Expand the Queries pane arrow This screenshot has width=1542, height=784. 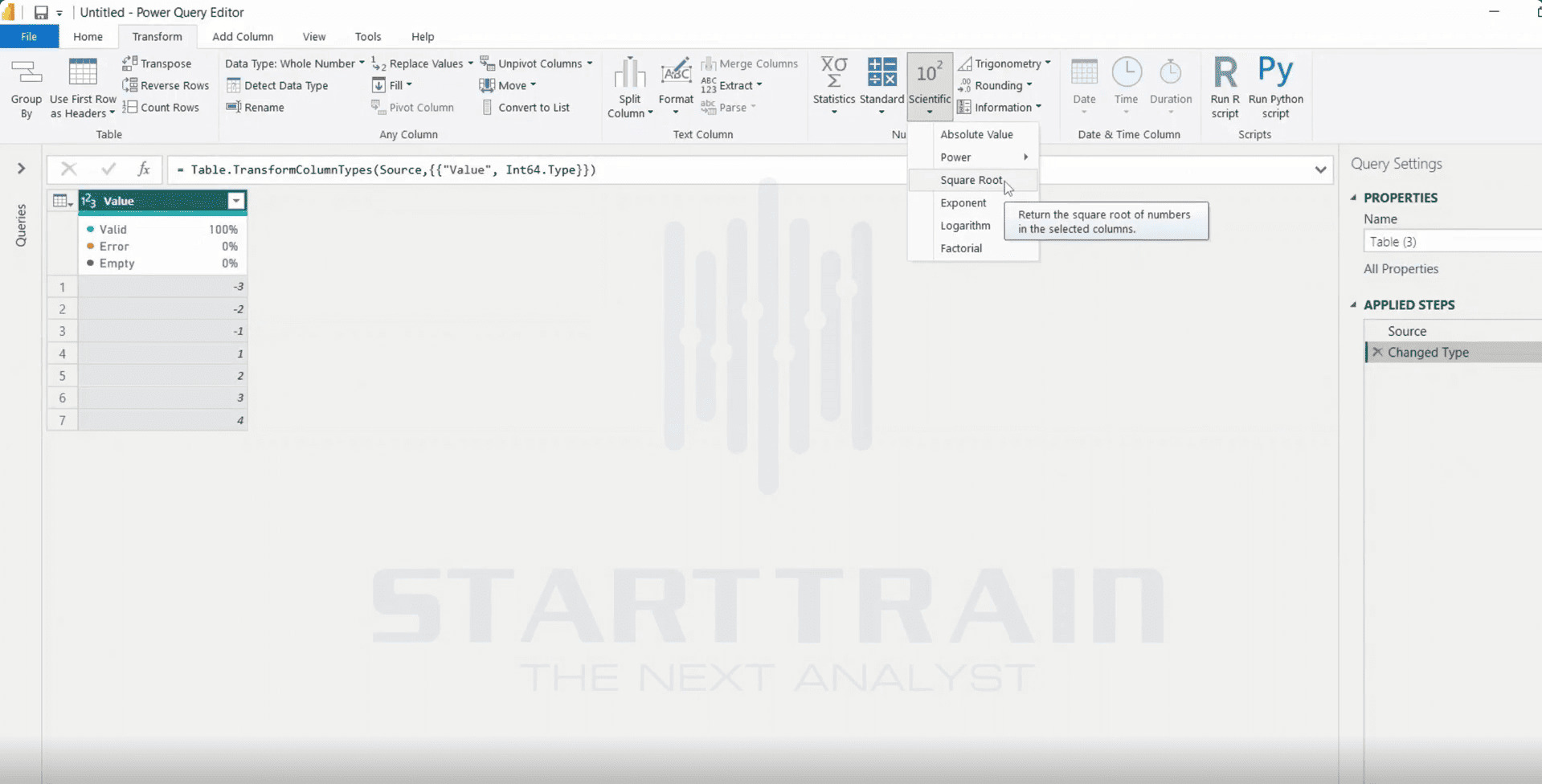[x=22, y=168]
